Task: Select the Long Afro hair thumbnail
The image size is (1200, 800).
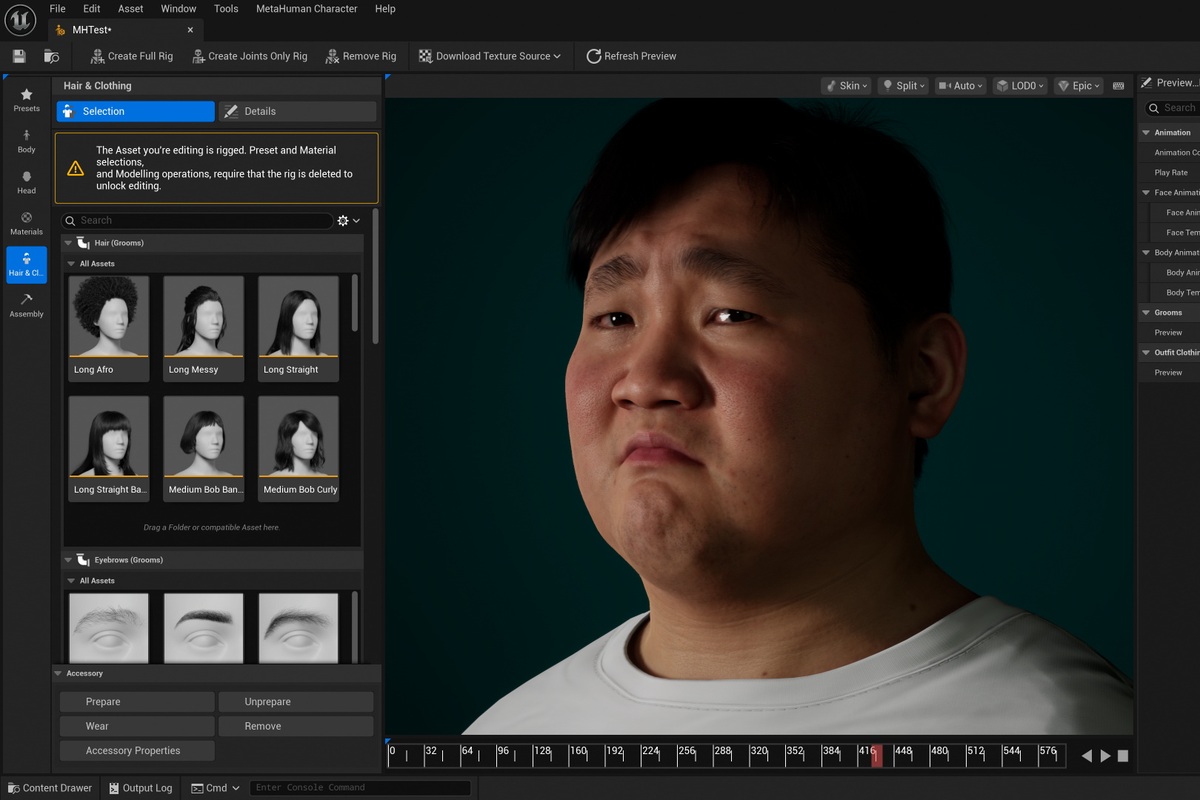Action: [109, 328]
